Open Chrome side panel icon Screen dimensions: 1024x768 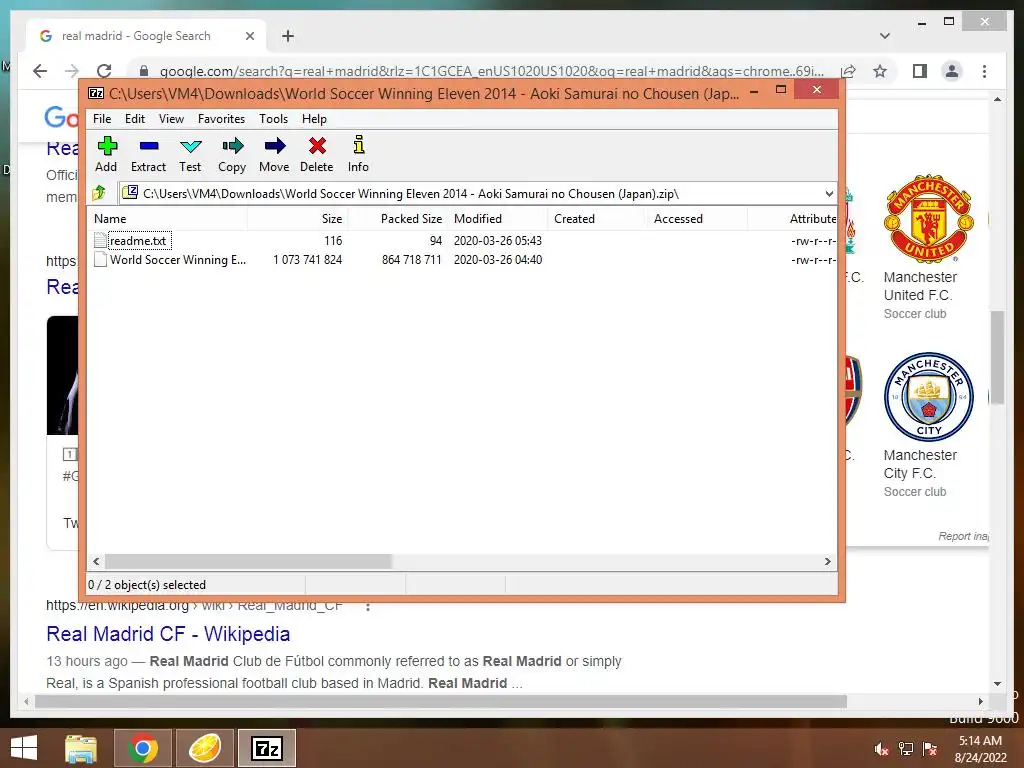920,71
